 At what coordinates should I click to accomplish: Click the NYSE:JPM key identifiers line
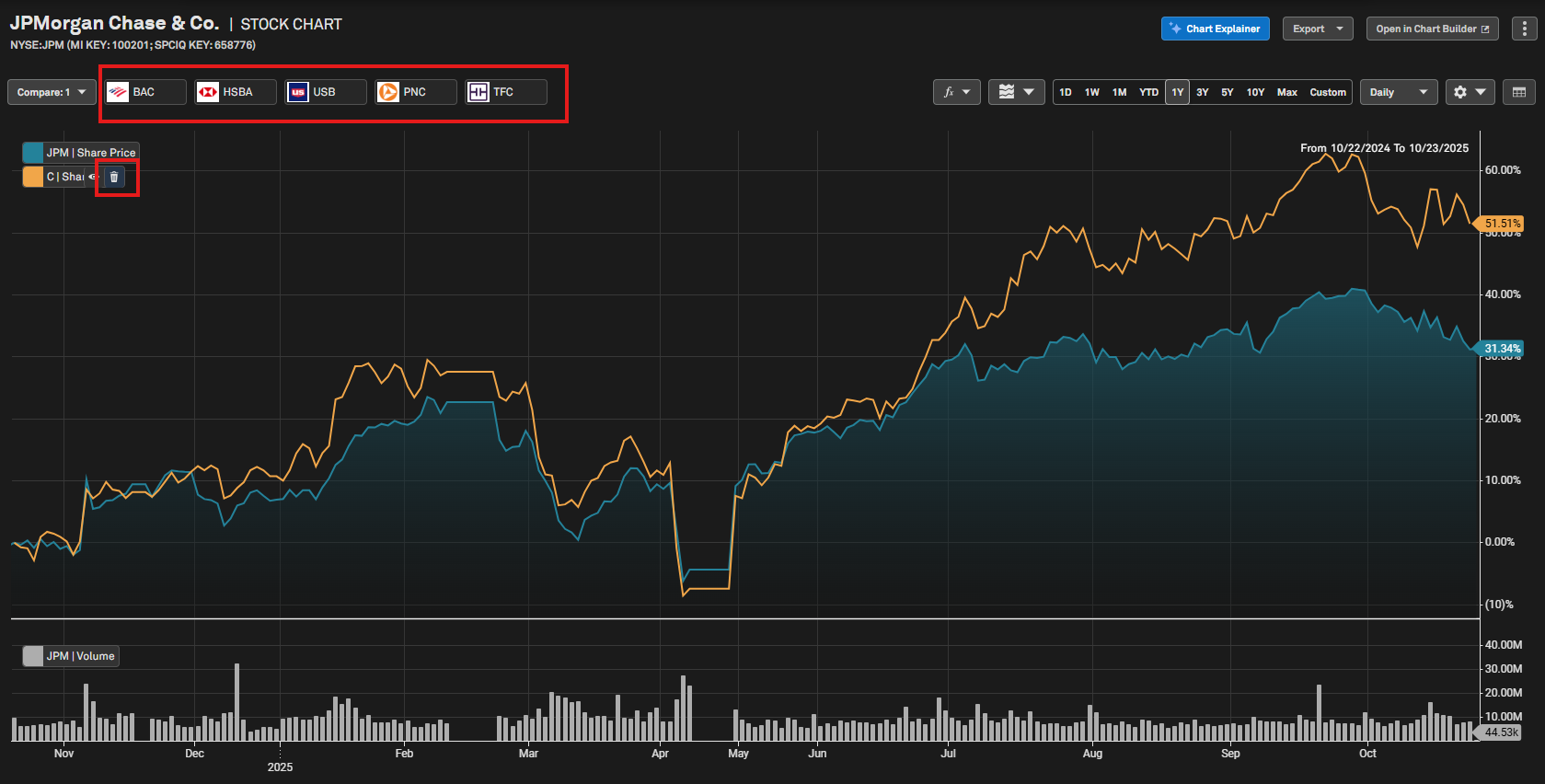click(x=133, y=45)
